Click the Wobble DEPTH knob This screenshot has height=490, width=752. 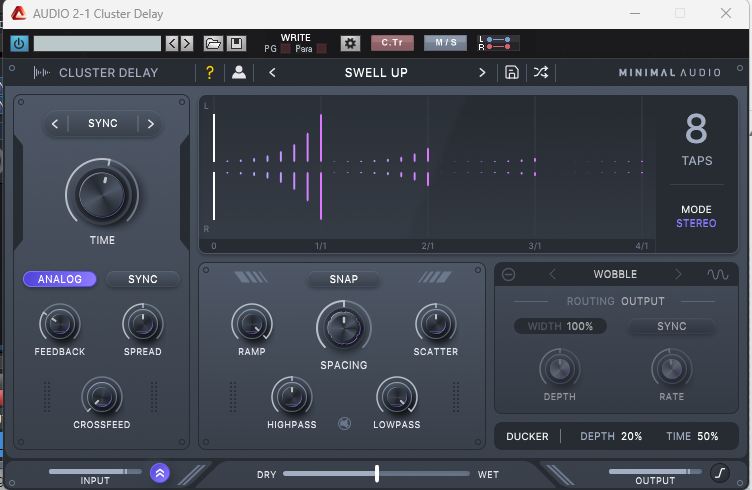[x=560, y=369]
